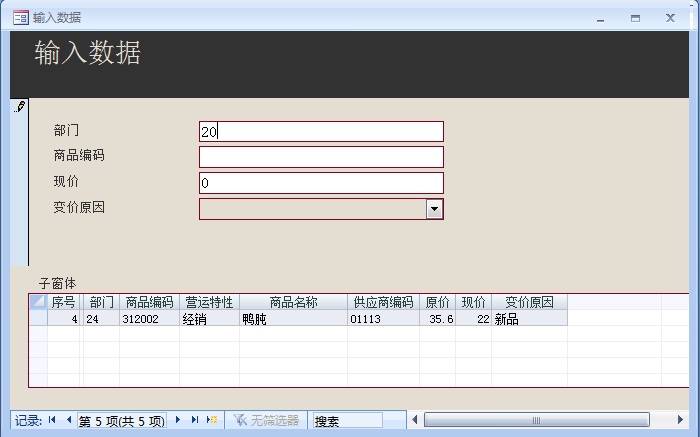Go to first record navigation button
The width and height of the screenshot is (700, 437).
point(52,420)
